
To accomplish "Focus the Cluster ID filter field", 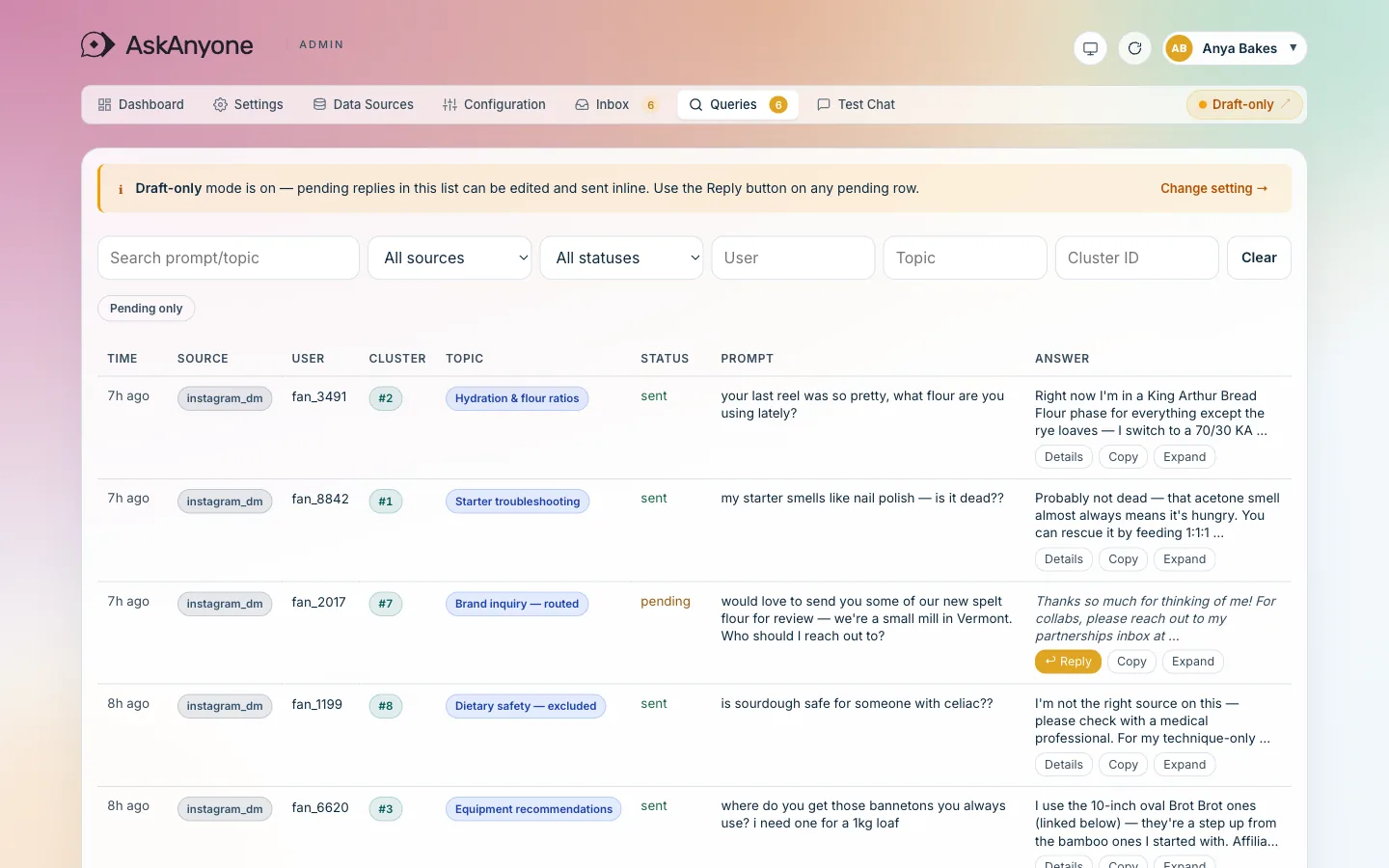I will 1136,258.
